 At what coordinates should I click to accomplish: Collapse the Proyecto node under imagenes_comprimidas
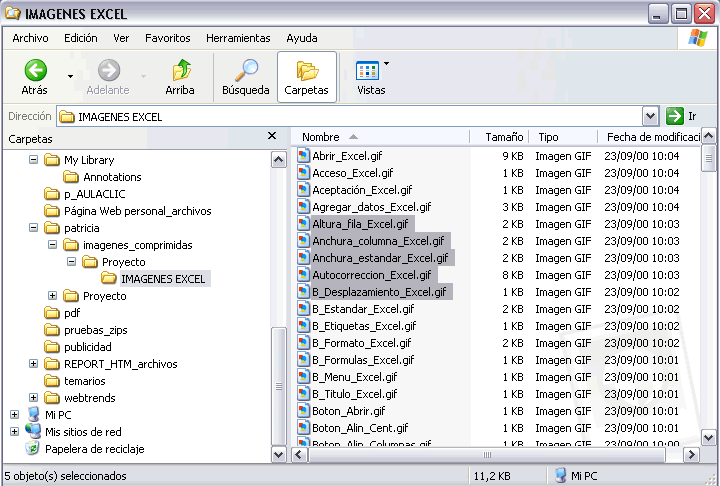[71, 262]
